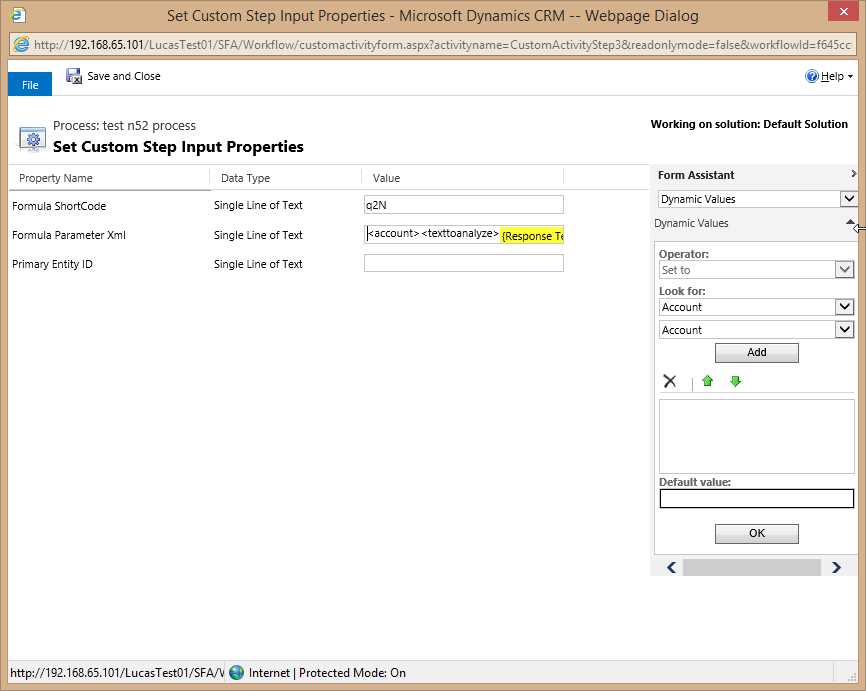Click the Process: test n52 process text
This screenshot has height=691, width=866.
124,126
